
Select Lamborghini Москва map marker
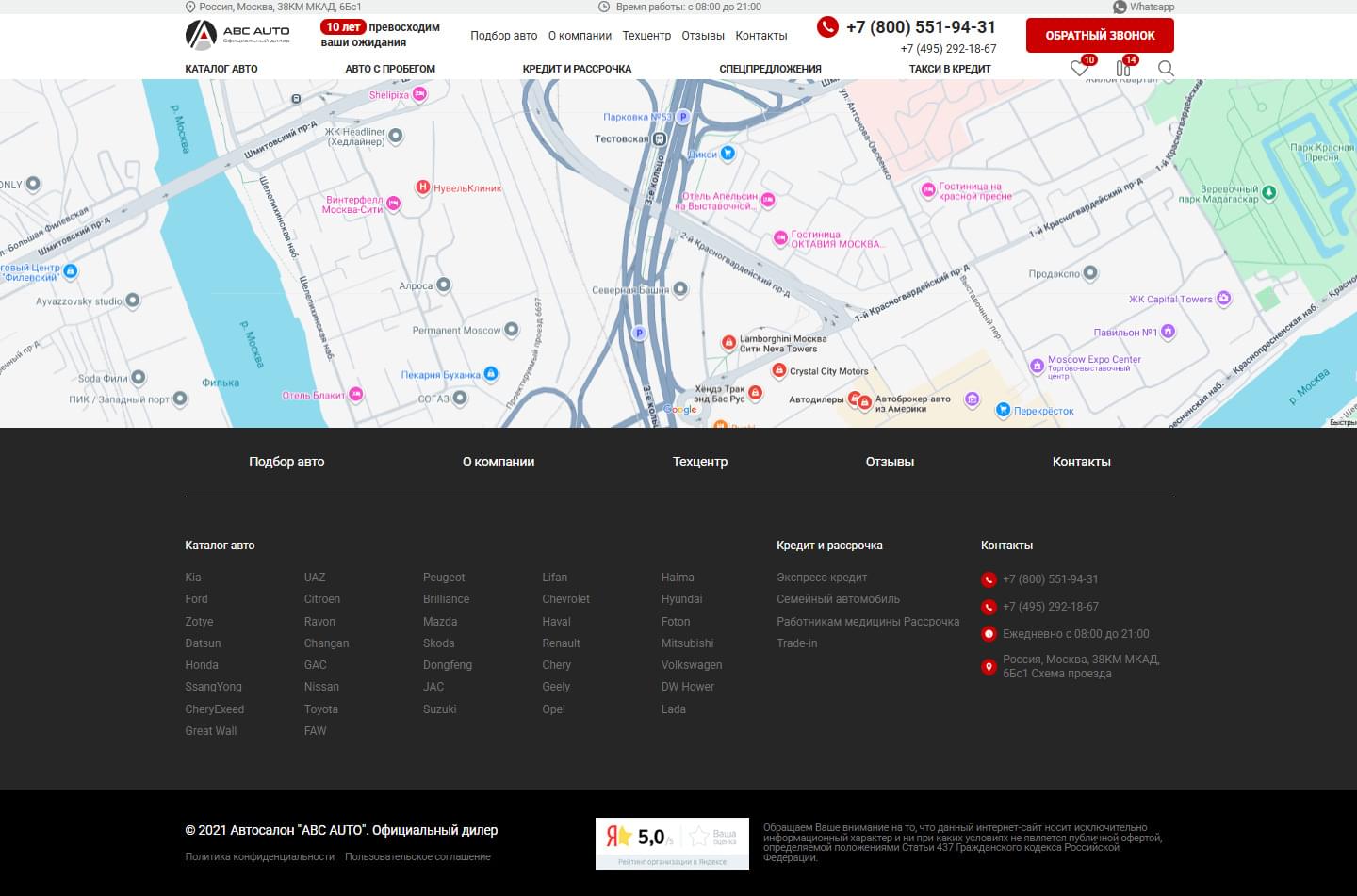(728, 343)
